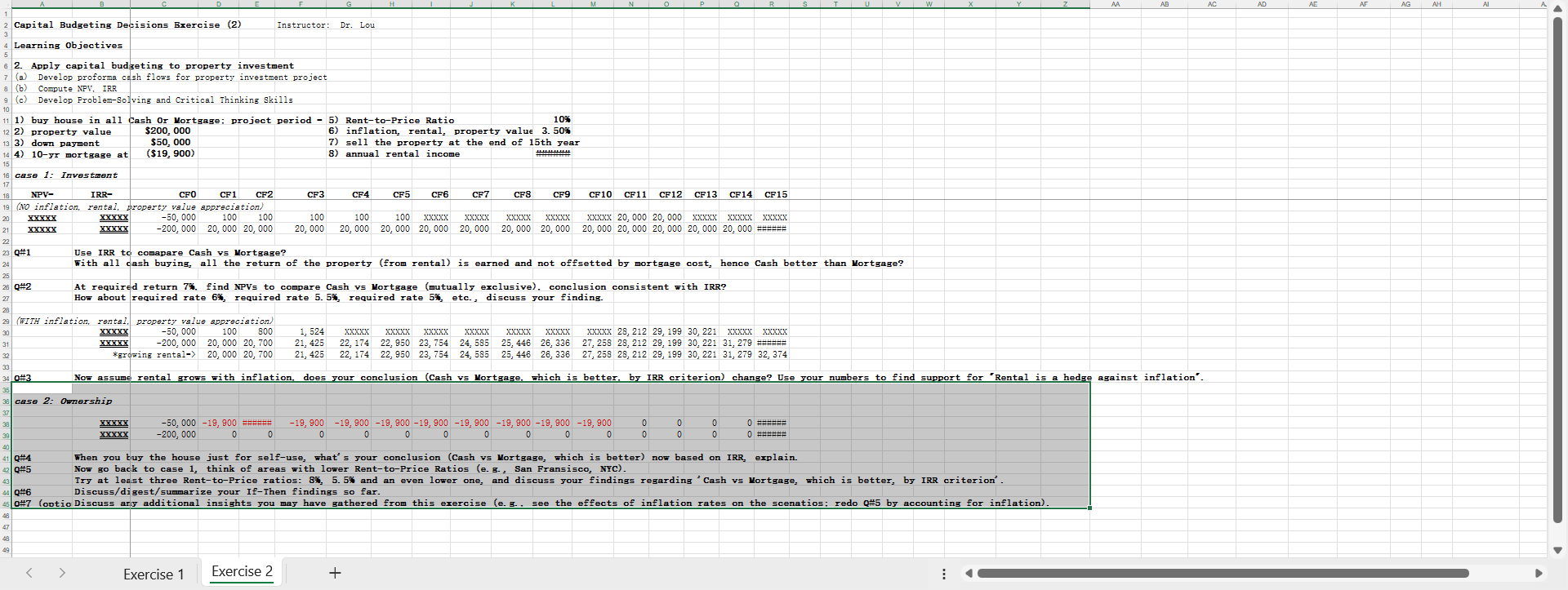
Task: Click the 'Q#5' question label
Action: click(22, 468)
